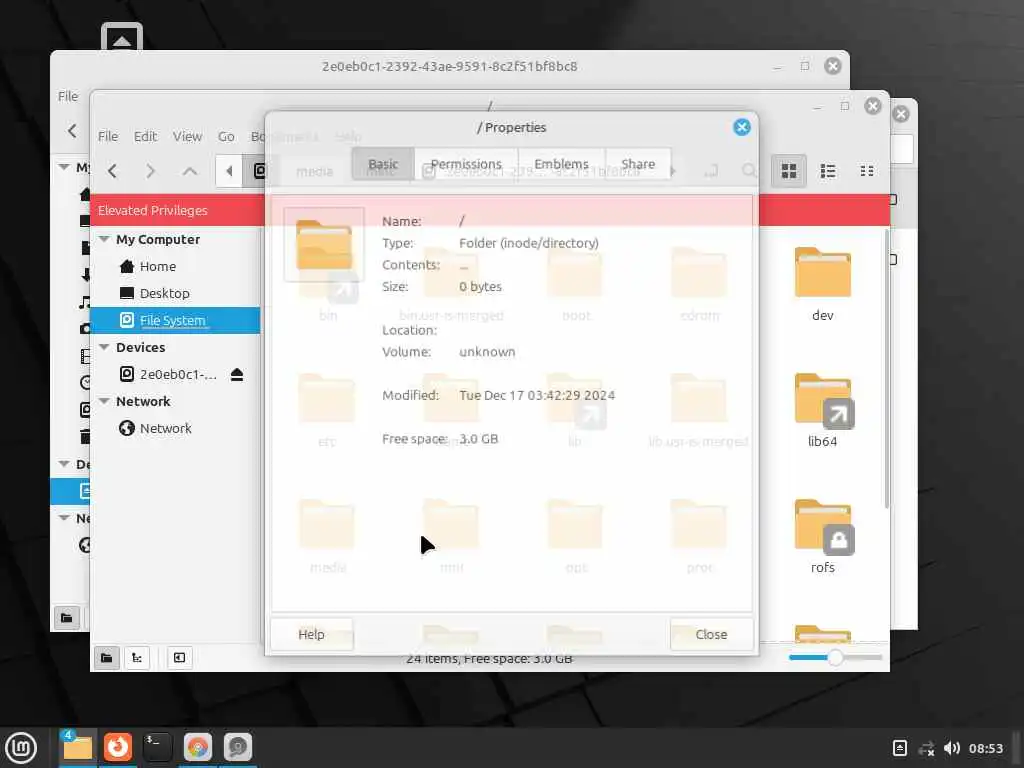The height and width of the screenshot is (768, 1024).
Task: Open the Linux Mint start menu
Action: point(21,747)
